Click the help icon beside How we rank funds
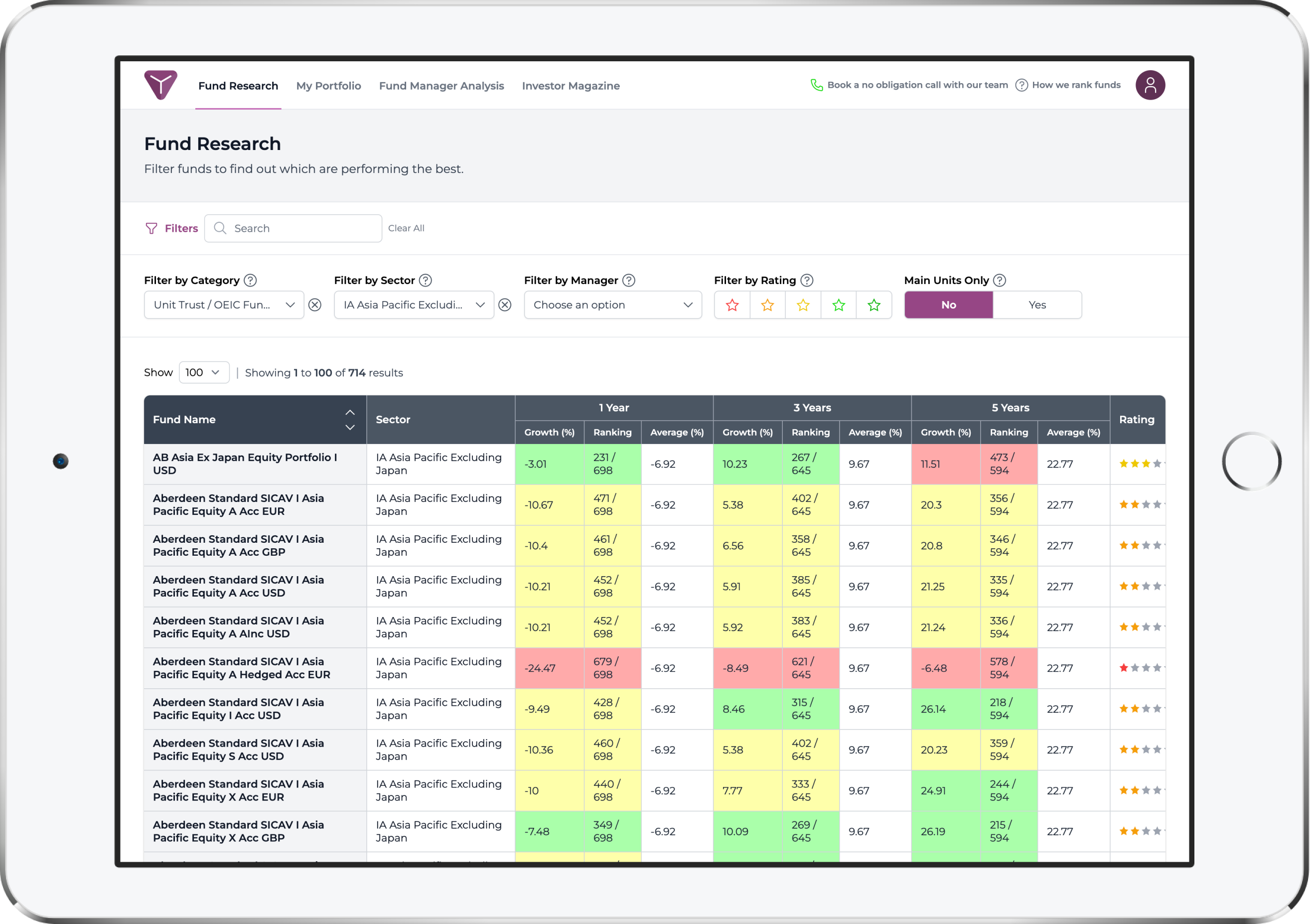The height and width of the screenshot is (924, 1310). [x=1021, y=85]
